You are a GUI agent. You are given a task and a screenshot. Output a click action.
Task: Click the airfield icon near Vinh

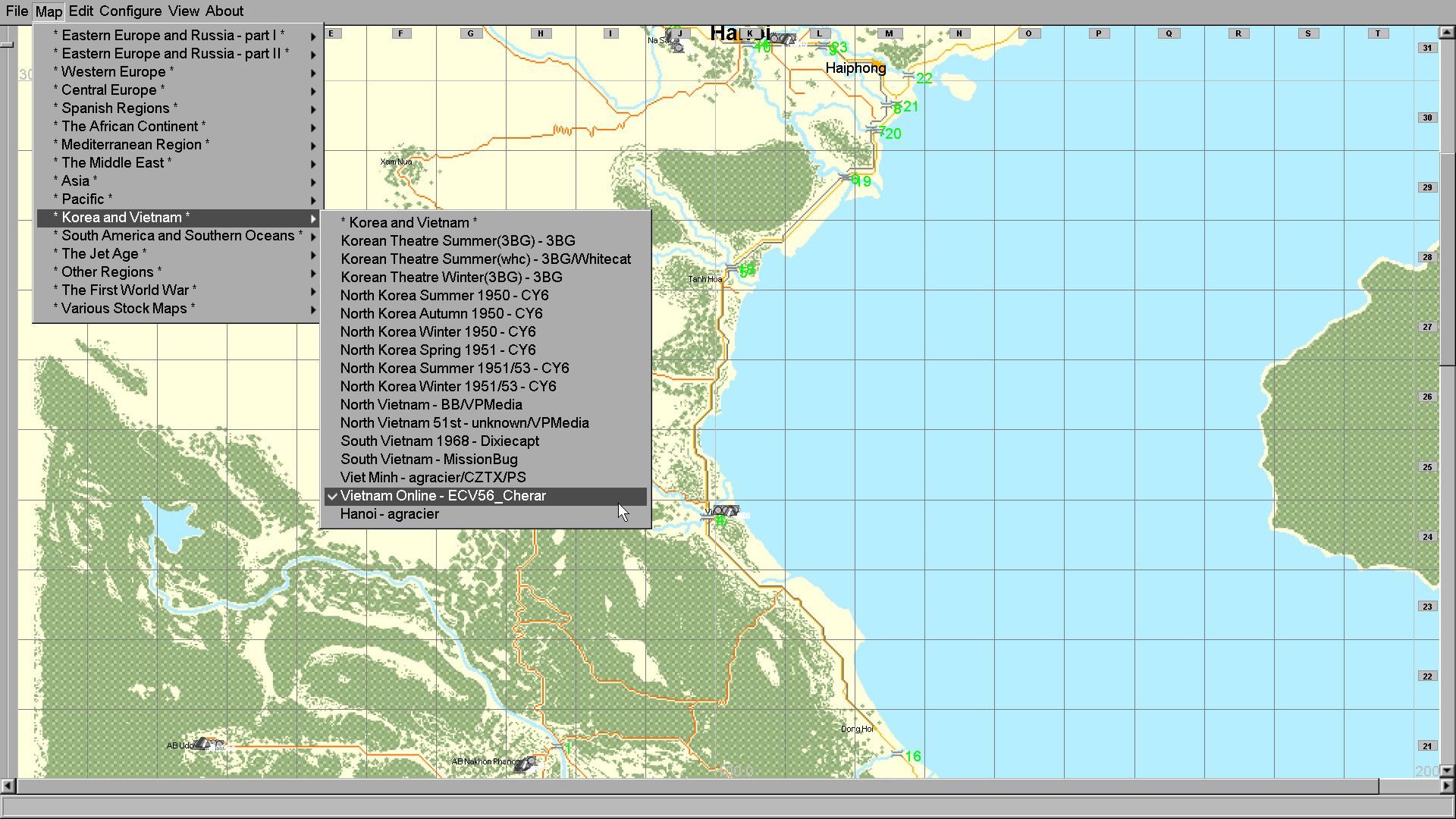coord(725,510)
